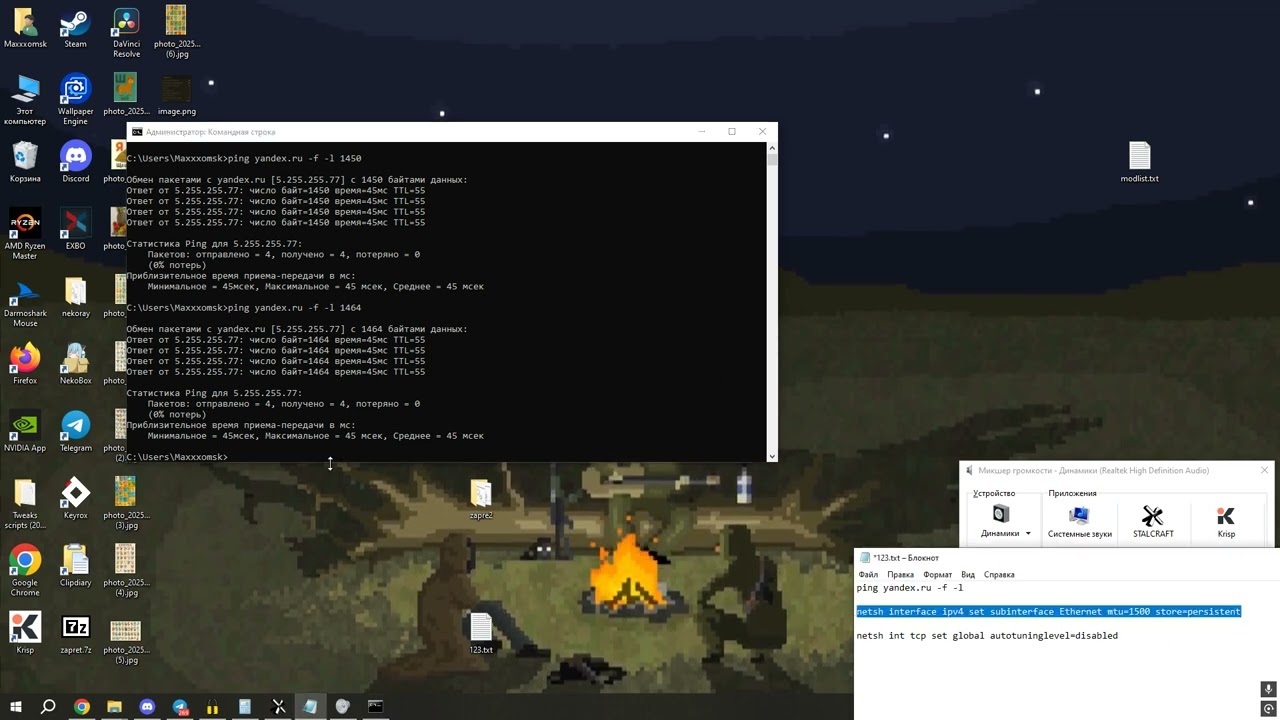The width and height of the screenshot is (1280, 720).
Task: Select the Wallpaper Engine desktop icon
Action: tap(75, 100)
